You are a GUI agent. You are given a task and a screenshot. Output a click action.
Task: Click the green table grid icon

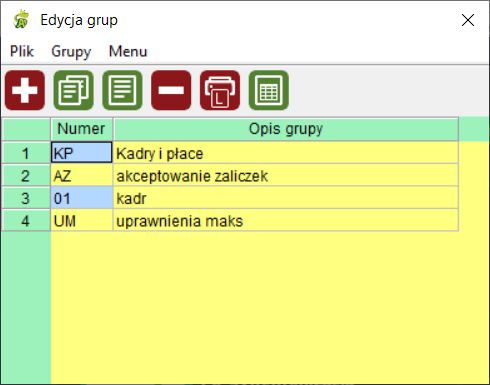click(x=269, y=90)
